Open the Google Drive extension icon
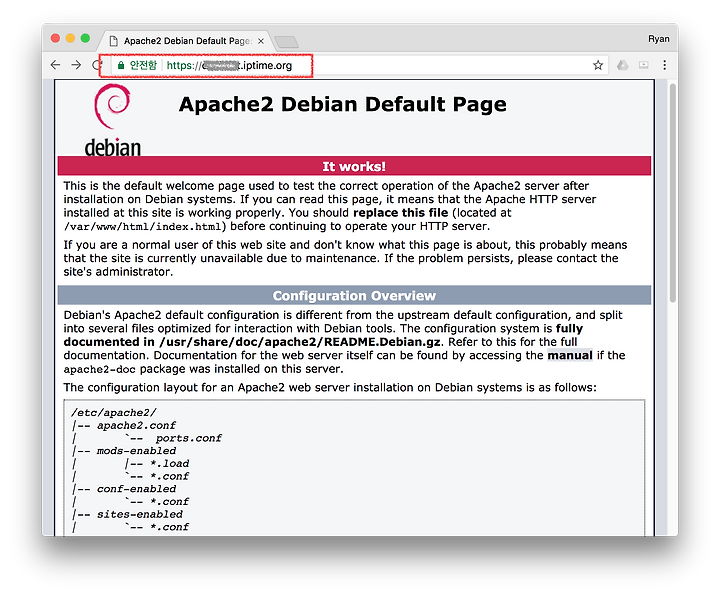720x596 pixels. [622, 65]
